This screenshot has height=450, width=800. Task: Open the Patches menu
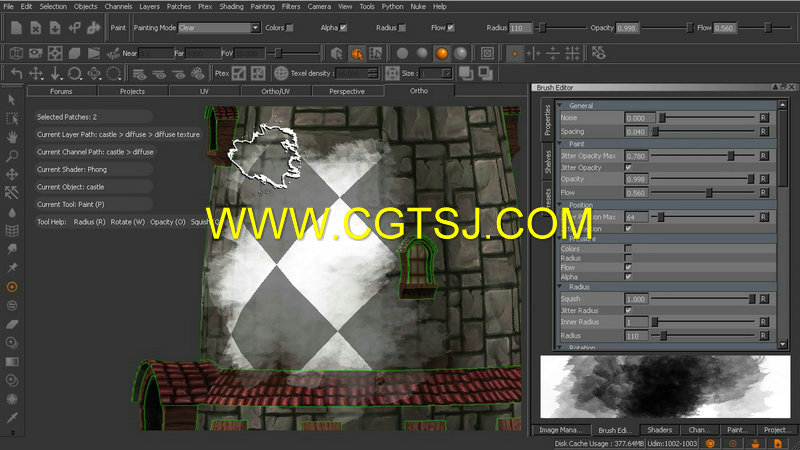(179, 6)
